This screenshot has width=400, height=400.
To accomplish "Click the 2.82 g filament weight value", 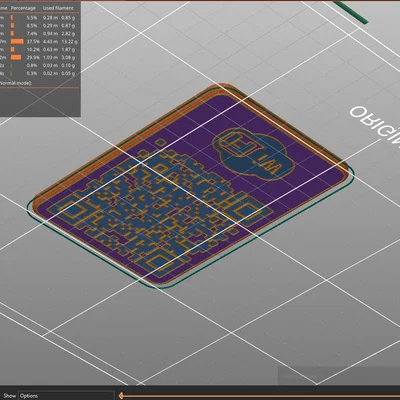I will pos(68,34).
